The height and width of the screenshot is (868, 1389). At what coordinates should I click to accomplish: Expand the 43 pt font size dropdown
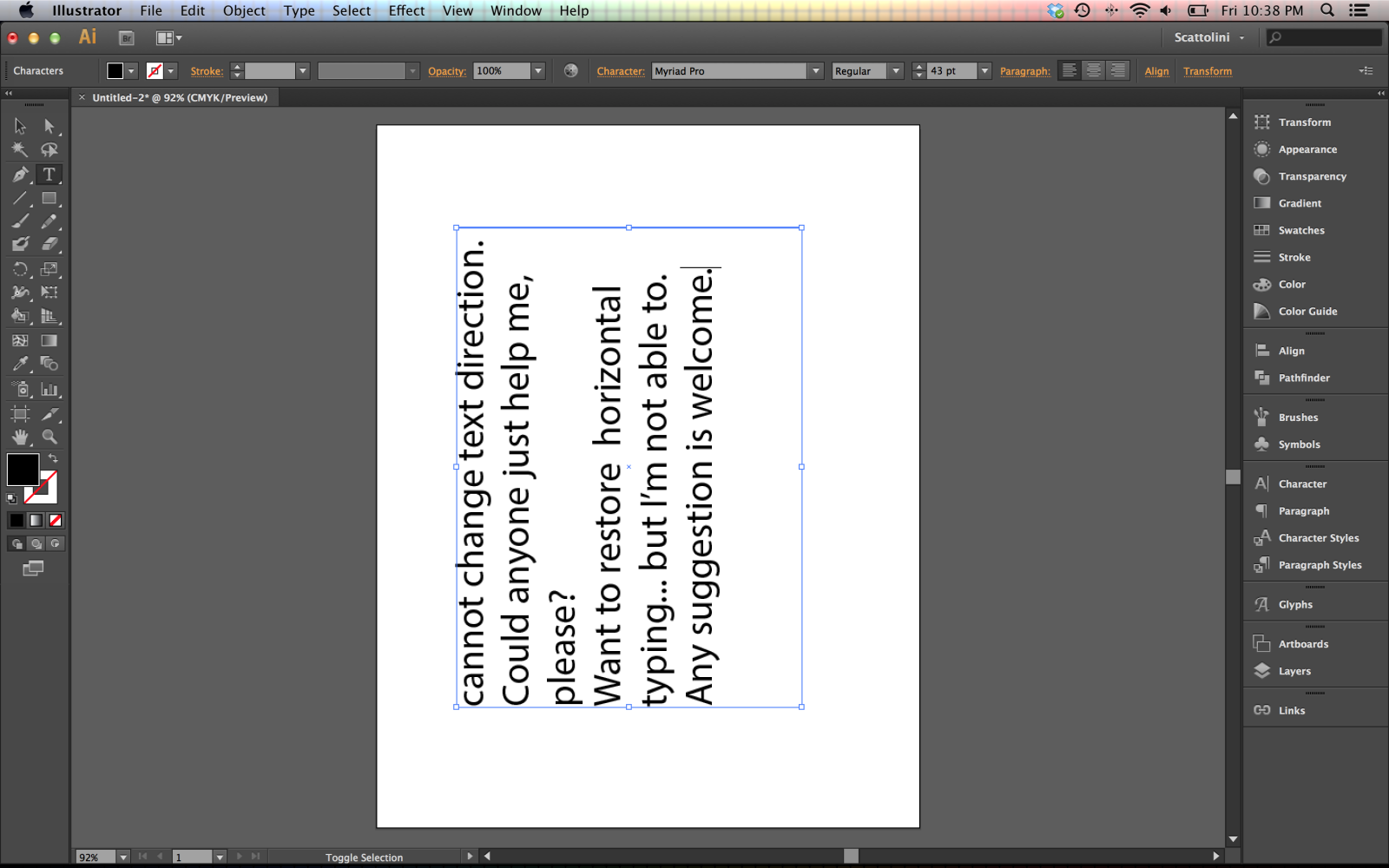click(984, 71)
